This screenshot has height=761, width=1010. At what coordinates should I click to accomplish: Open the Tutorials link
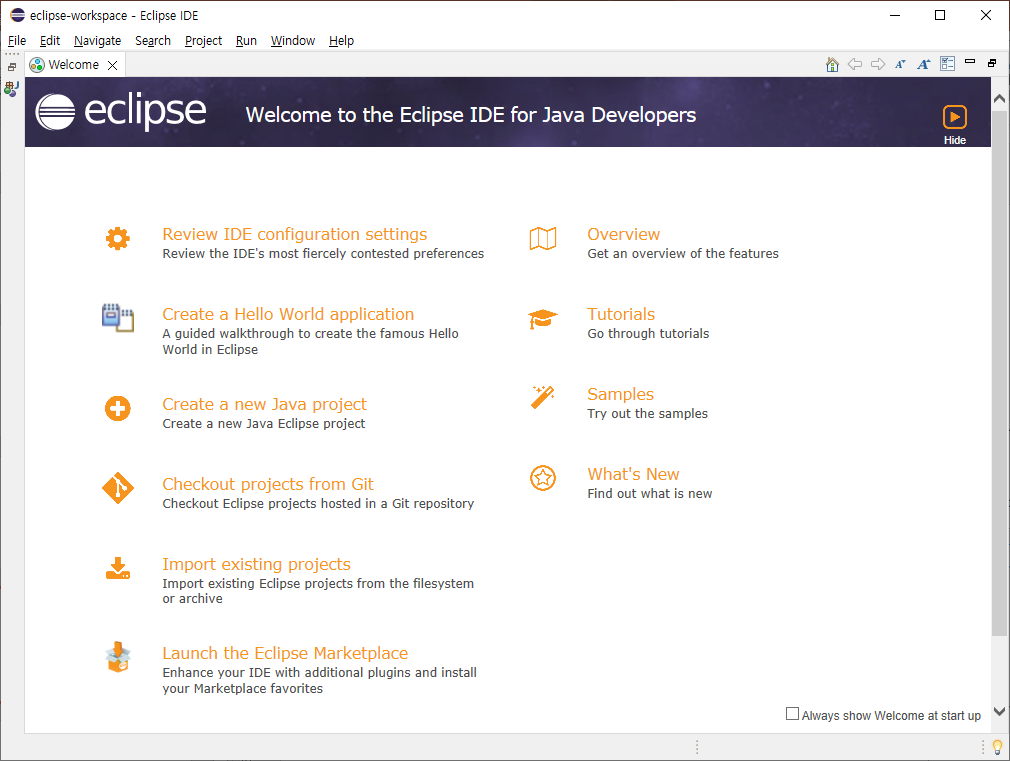[621, 314]
